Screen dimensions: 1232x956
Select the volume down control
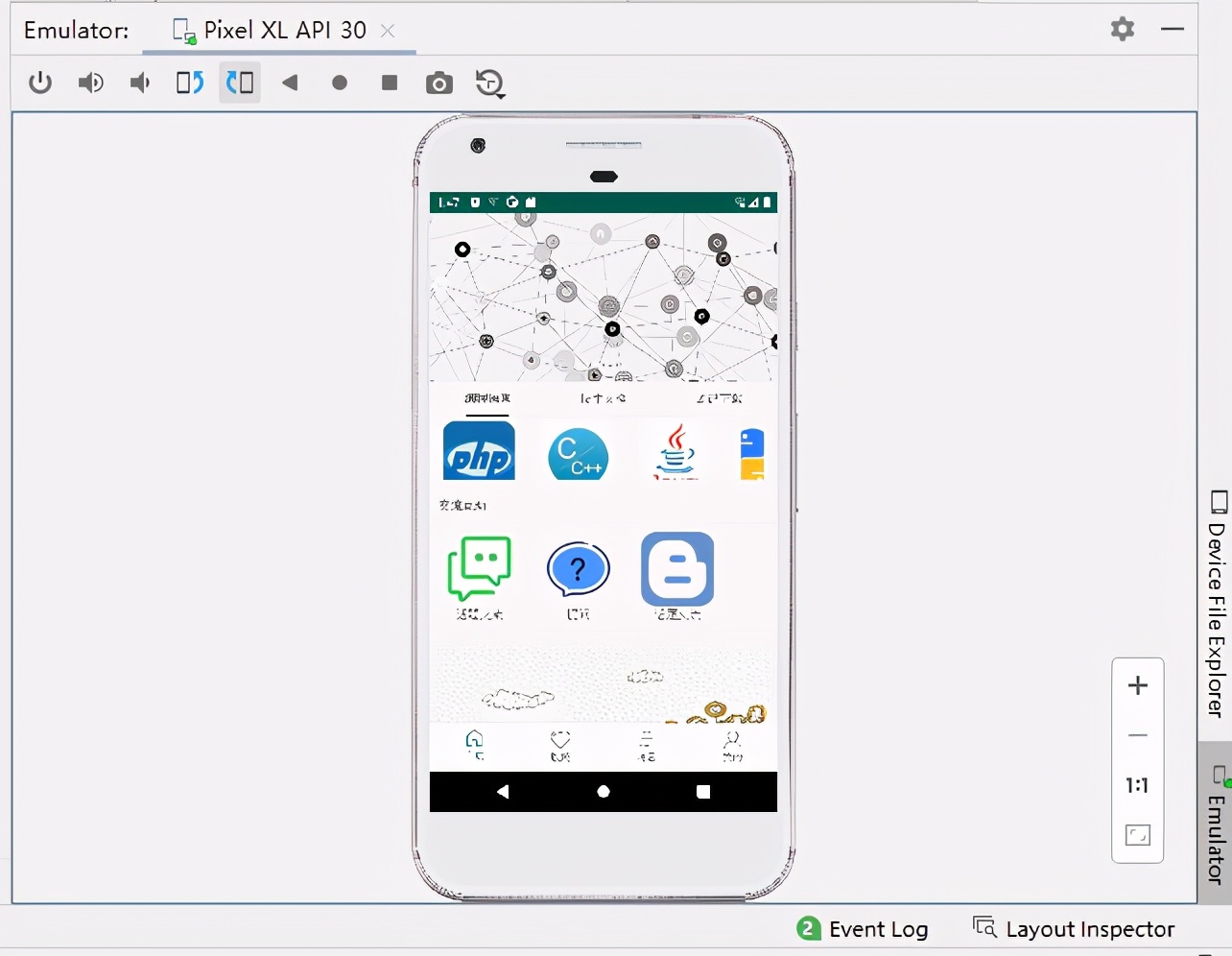click(139, 83)
